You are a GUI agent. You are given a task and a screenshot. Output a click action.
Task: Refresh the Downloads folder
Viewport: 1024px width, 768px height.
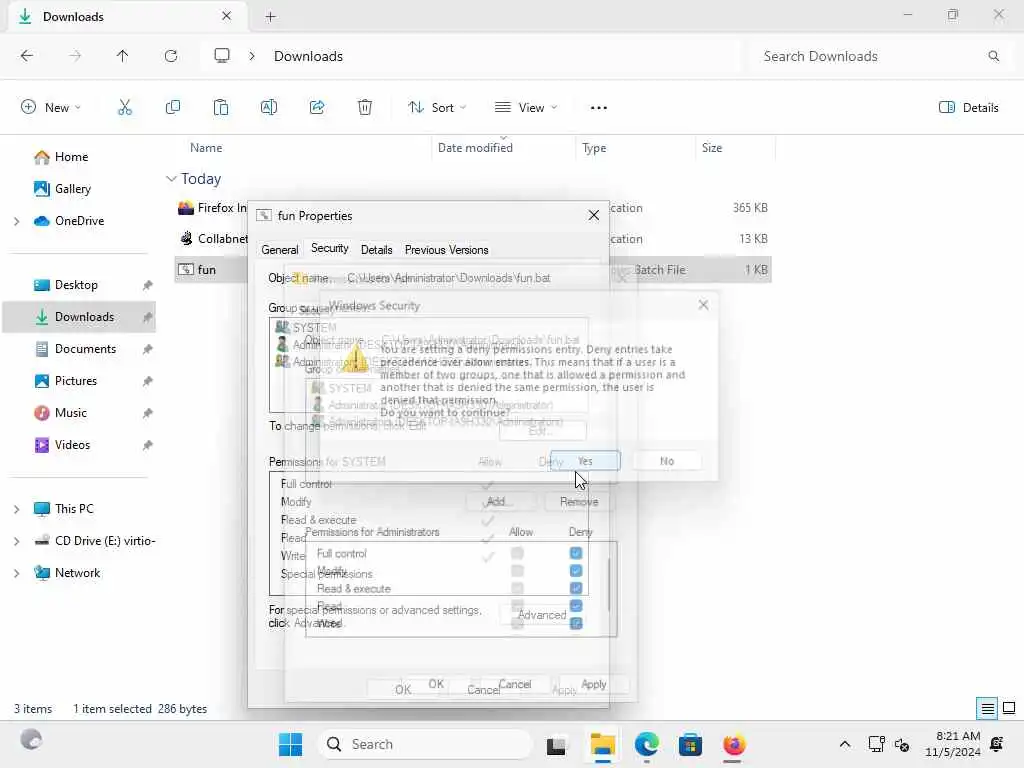(171, 56)
